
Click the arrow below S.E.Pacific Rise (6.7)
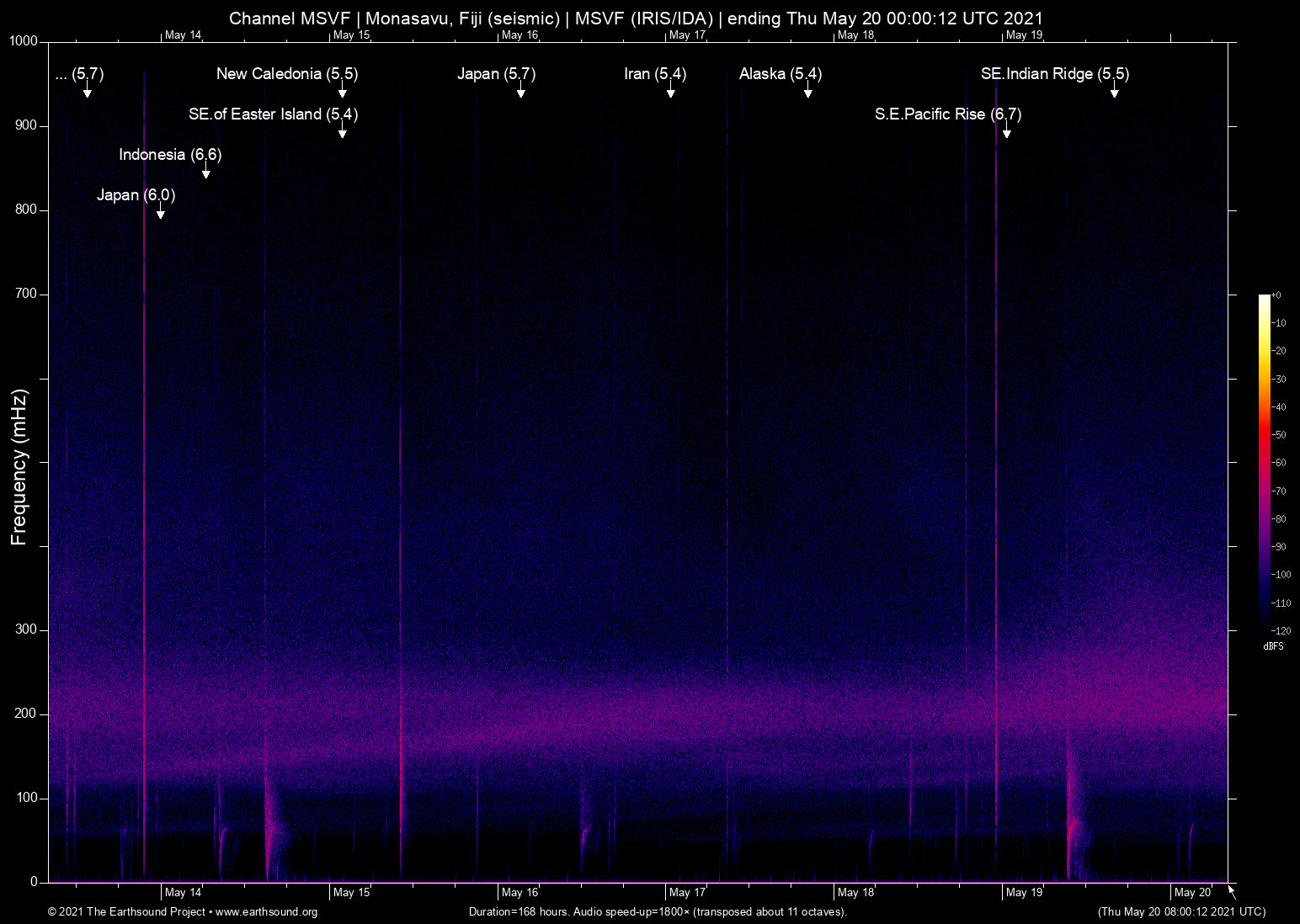click(x=1006, y=132)
